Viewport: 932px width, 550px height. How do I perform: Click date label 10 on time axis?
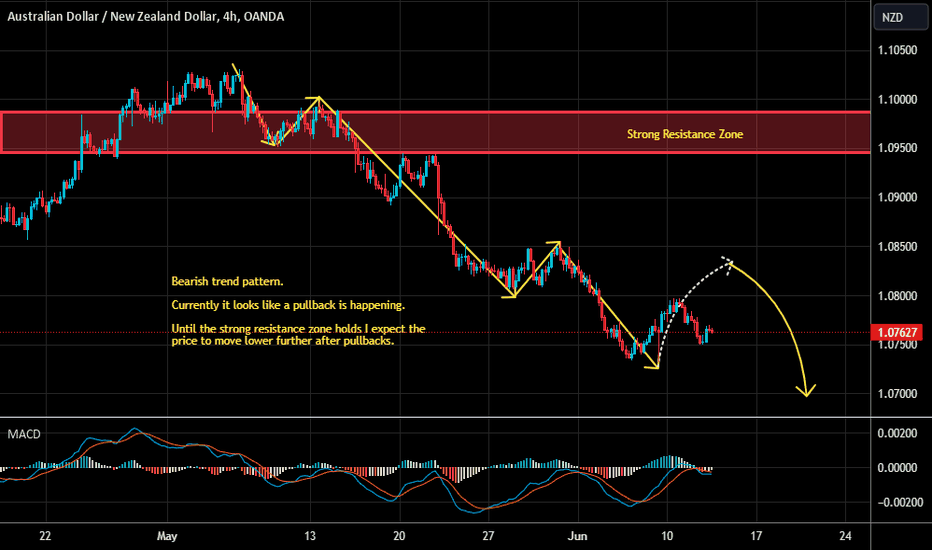point(667,536)
